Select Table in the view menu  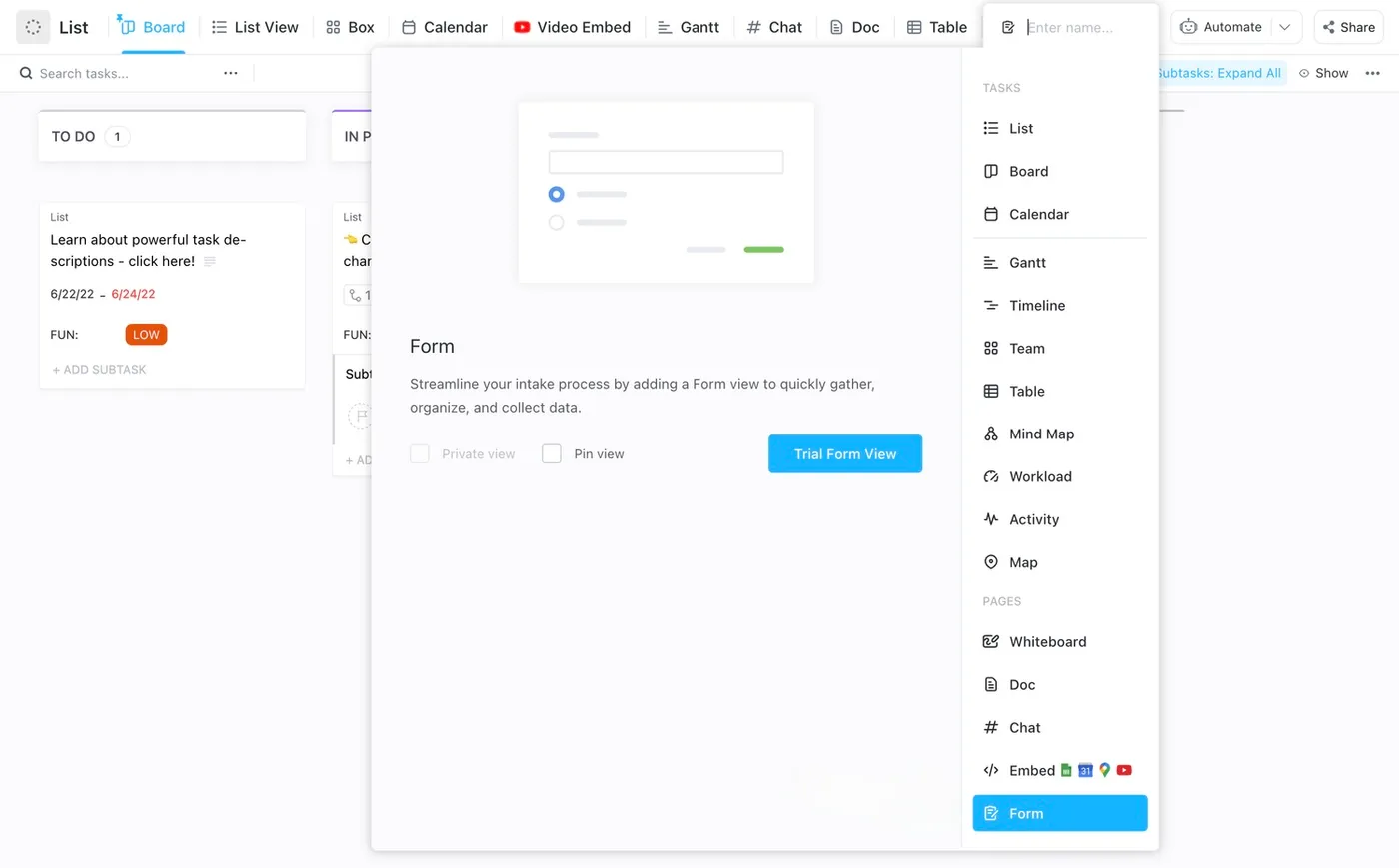click(x=1060, y=391)
